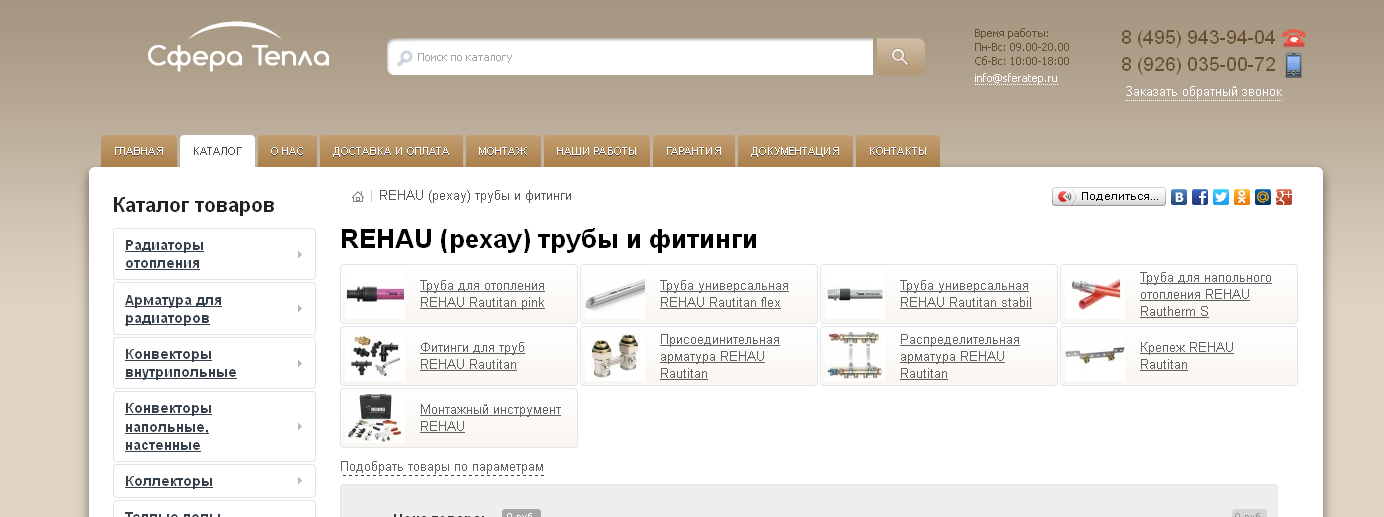This screenshot has width=1384, height=517.
Task: Open Распределительная арматура manifold thumbnail
Action: [855, 356]
